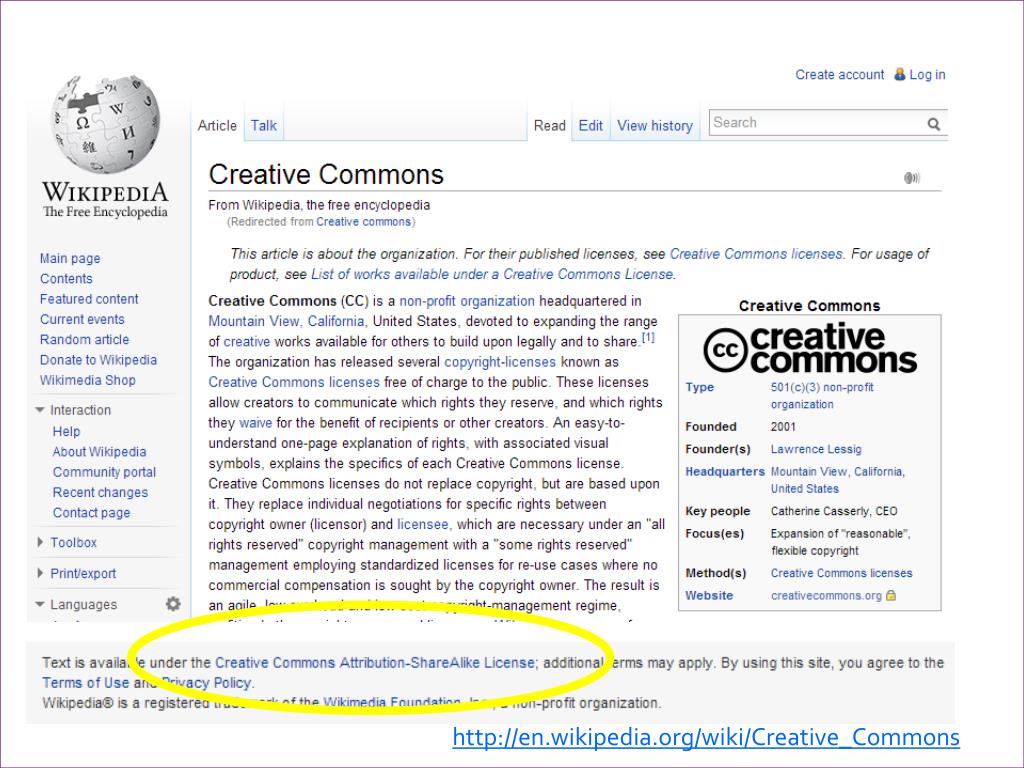Follow the 'creative' body text link
The width and height of the screenshot is (1024, 768).
point(246,342)
